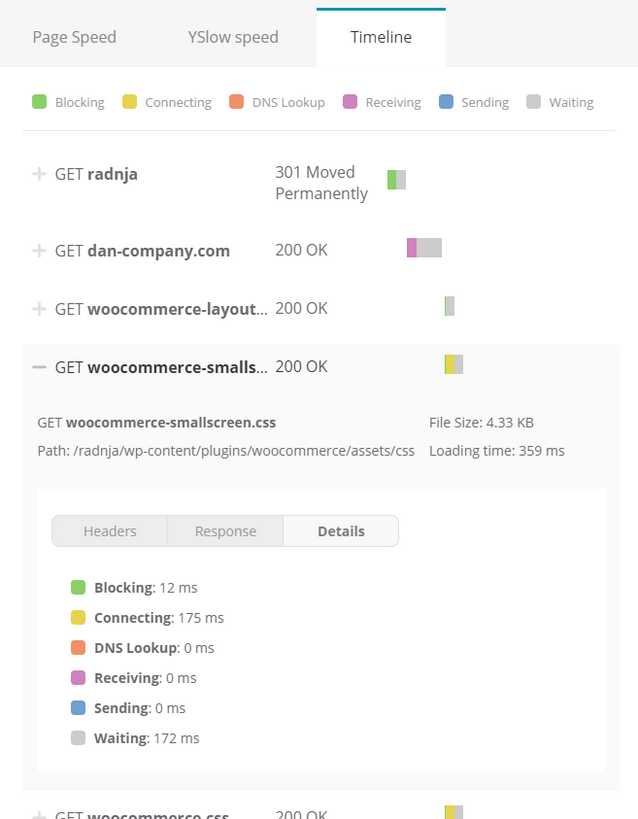The width and height of the screenshot is (638, 819).
Task: Switch to the YSlow speed tab
Action: point(233,37)
